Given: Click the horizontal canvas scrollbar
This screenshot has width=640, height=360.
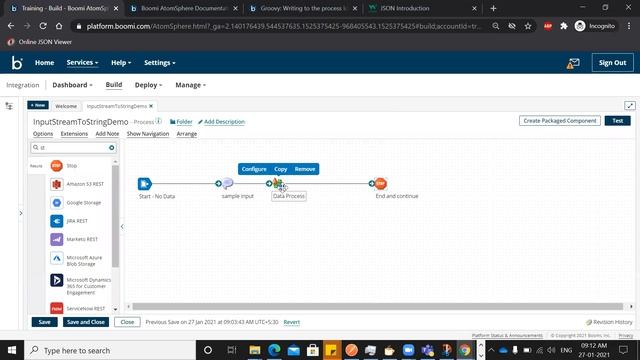Looking at the screenshot, I should [x=378, y=306].
